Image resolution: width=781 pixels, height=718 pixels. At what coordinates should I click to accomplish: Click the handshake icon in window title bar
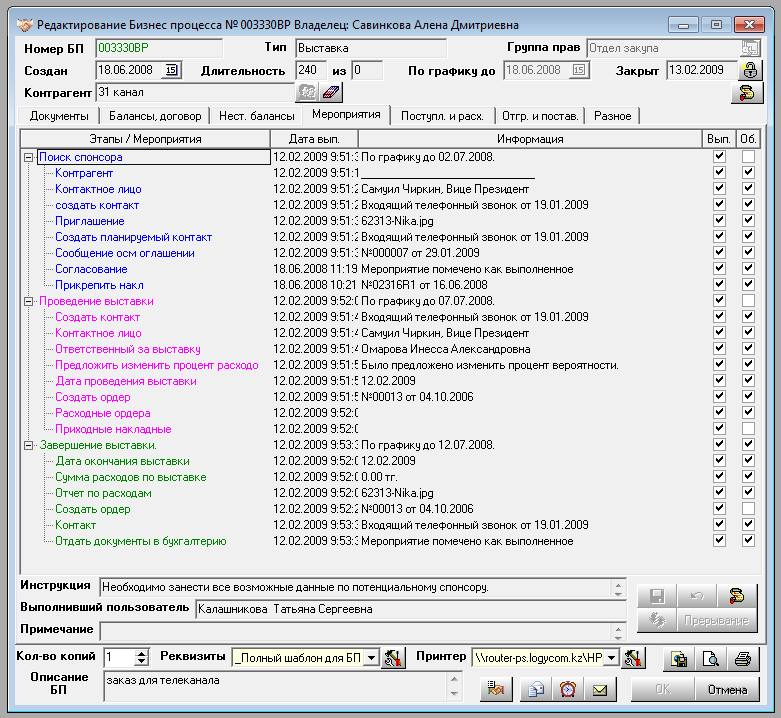pyautogui.click(x=24, y=24)
